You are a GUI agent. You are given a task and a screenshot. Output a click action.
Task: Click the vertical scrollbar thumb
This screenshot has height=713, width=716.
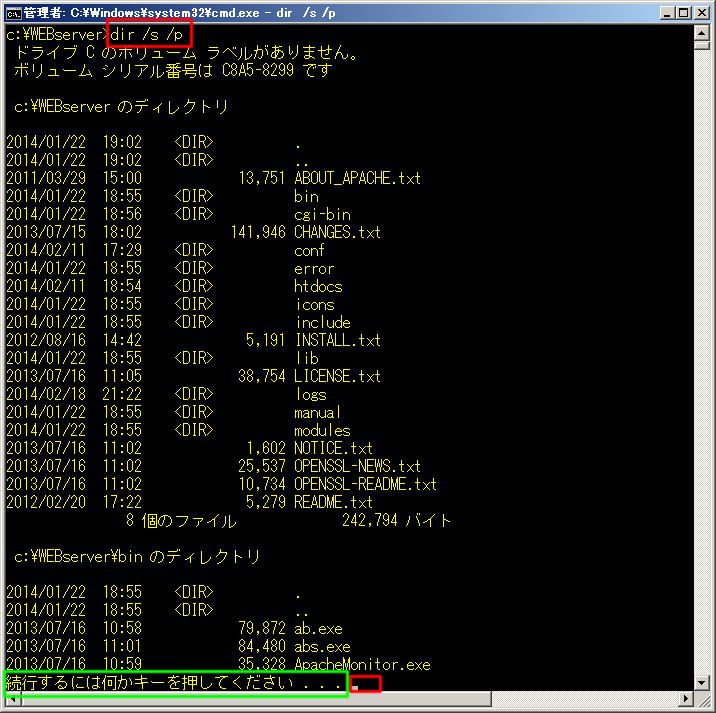click(701, 45)
